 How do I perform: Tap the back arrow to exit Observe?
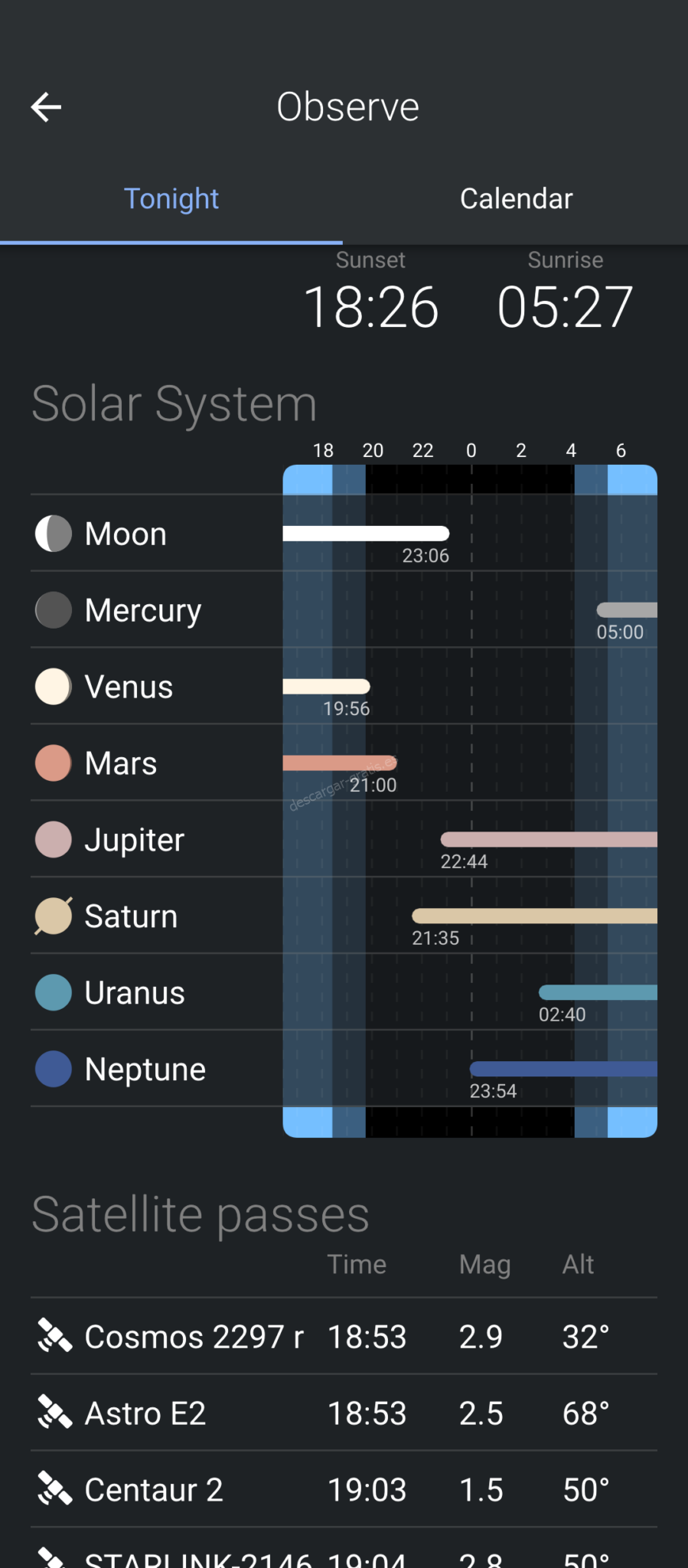point(46,106)
